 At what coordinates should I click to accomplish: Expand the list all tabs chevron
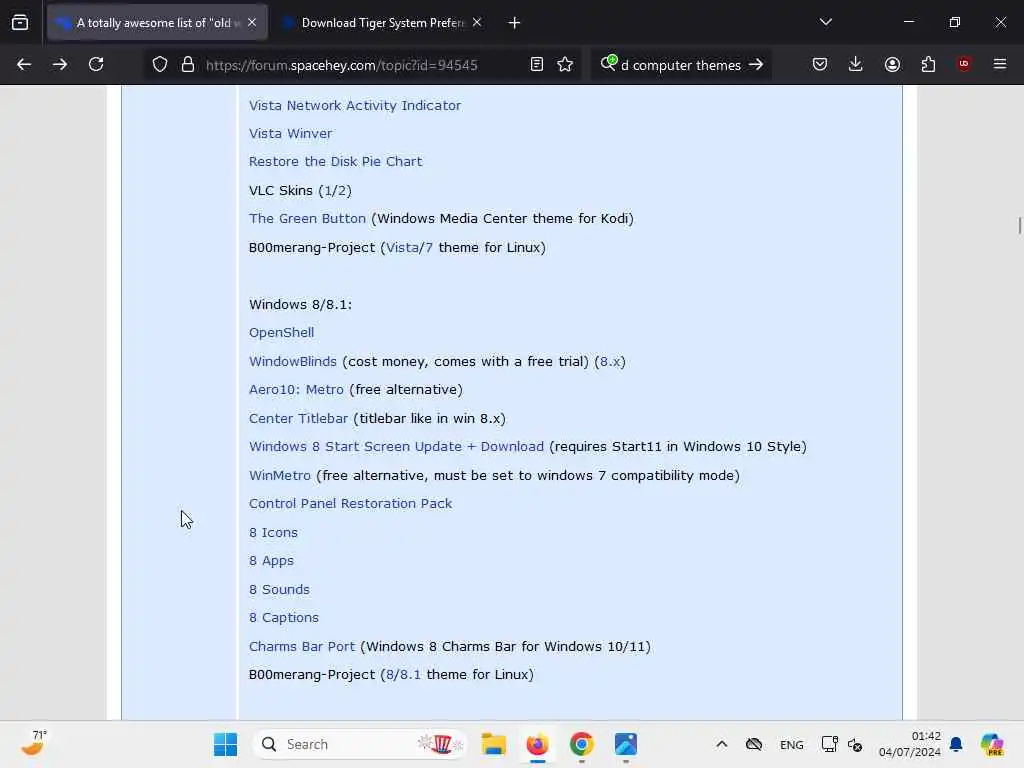(x=825, y=22)
